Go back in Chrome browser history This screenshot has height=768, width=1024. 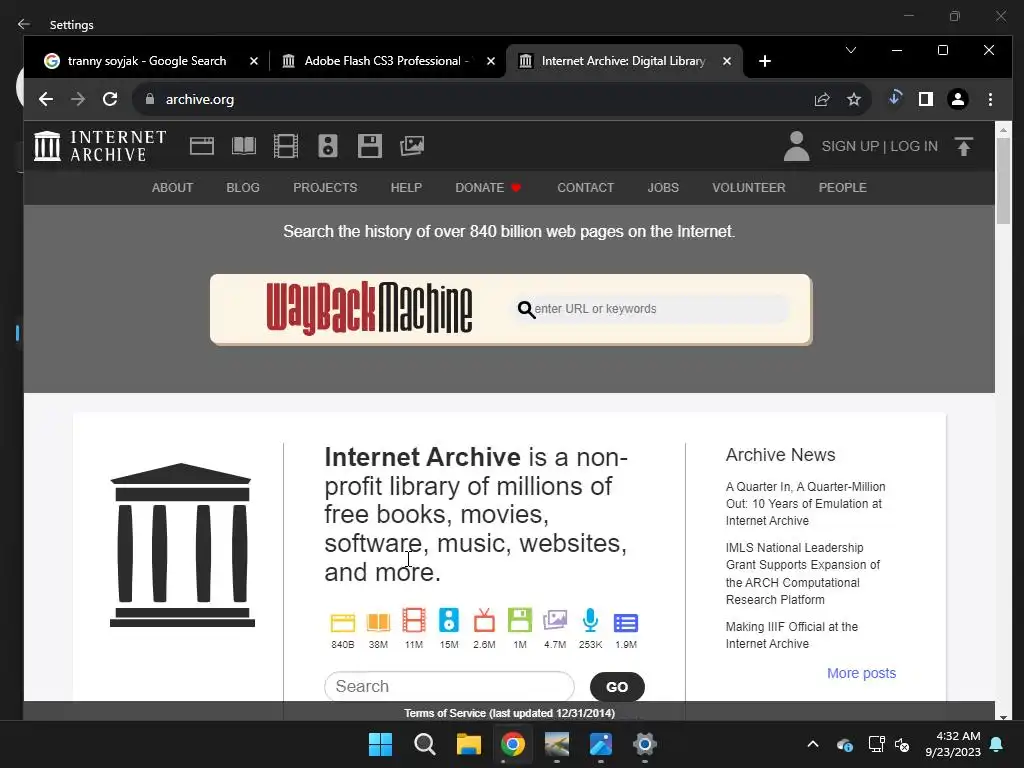pyautogui.click(x=46, y=99)
